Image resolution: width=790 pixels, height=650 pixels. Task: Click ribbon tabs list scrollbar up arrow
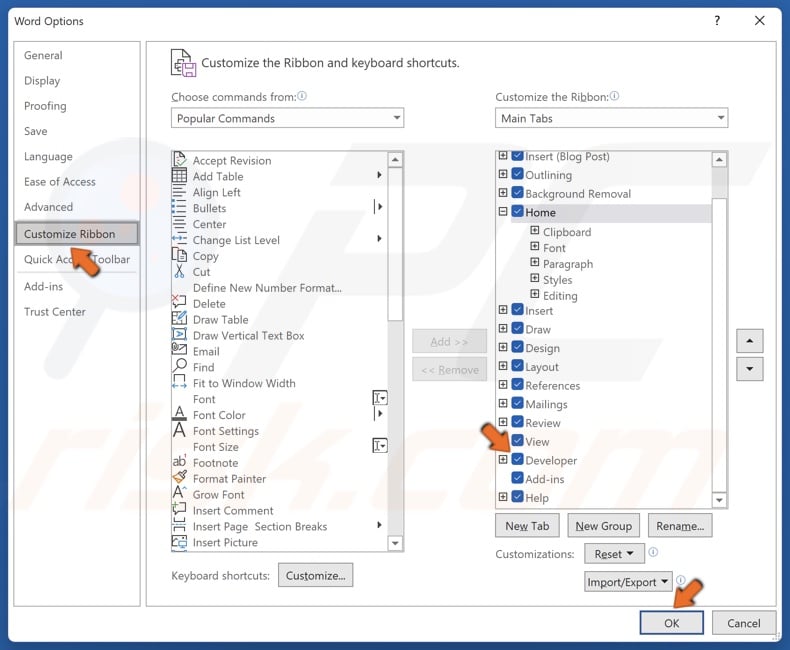tap(719, 160)
